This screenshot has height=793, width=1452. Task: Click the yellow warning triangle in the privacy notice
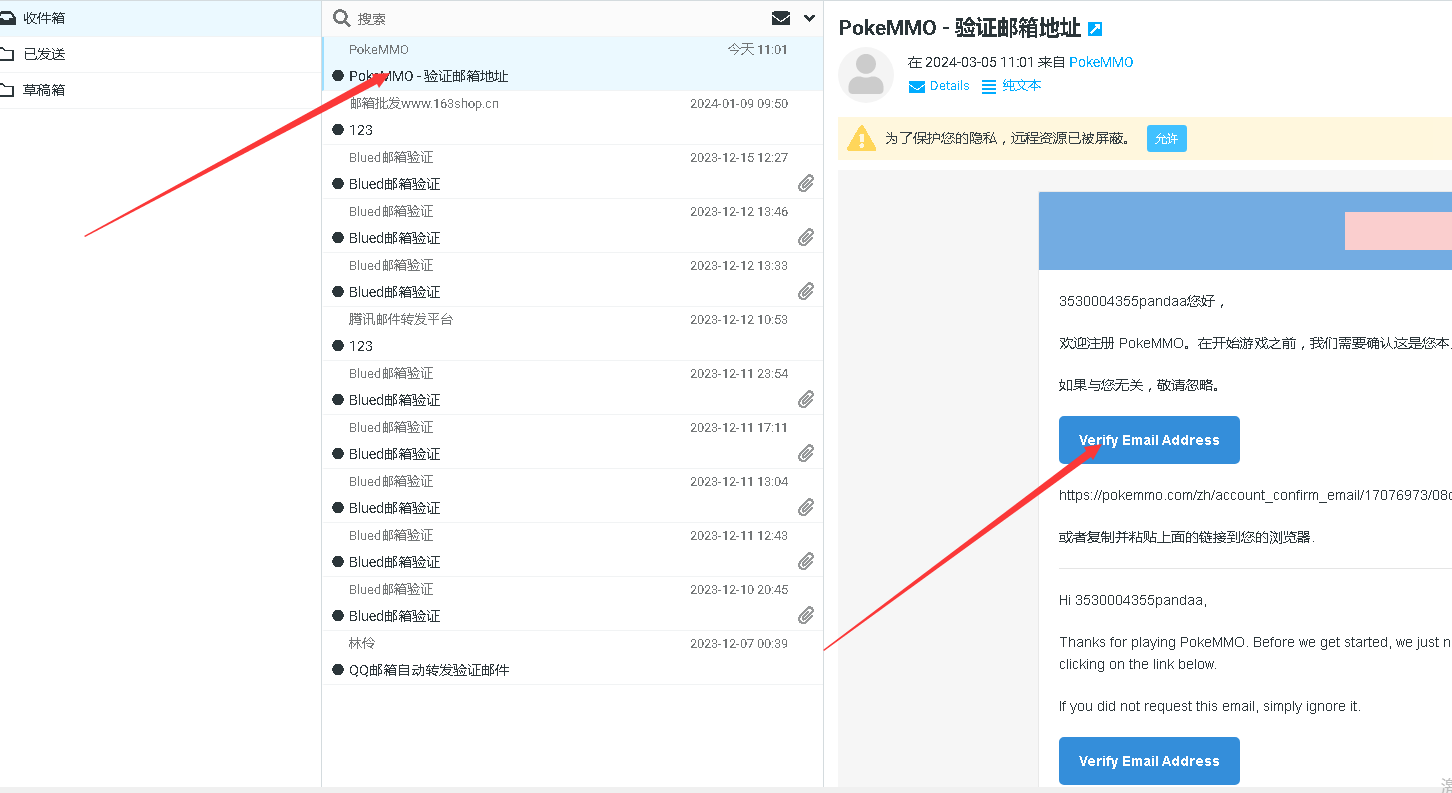(861, 139)
